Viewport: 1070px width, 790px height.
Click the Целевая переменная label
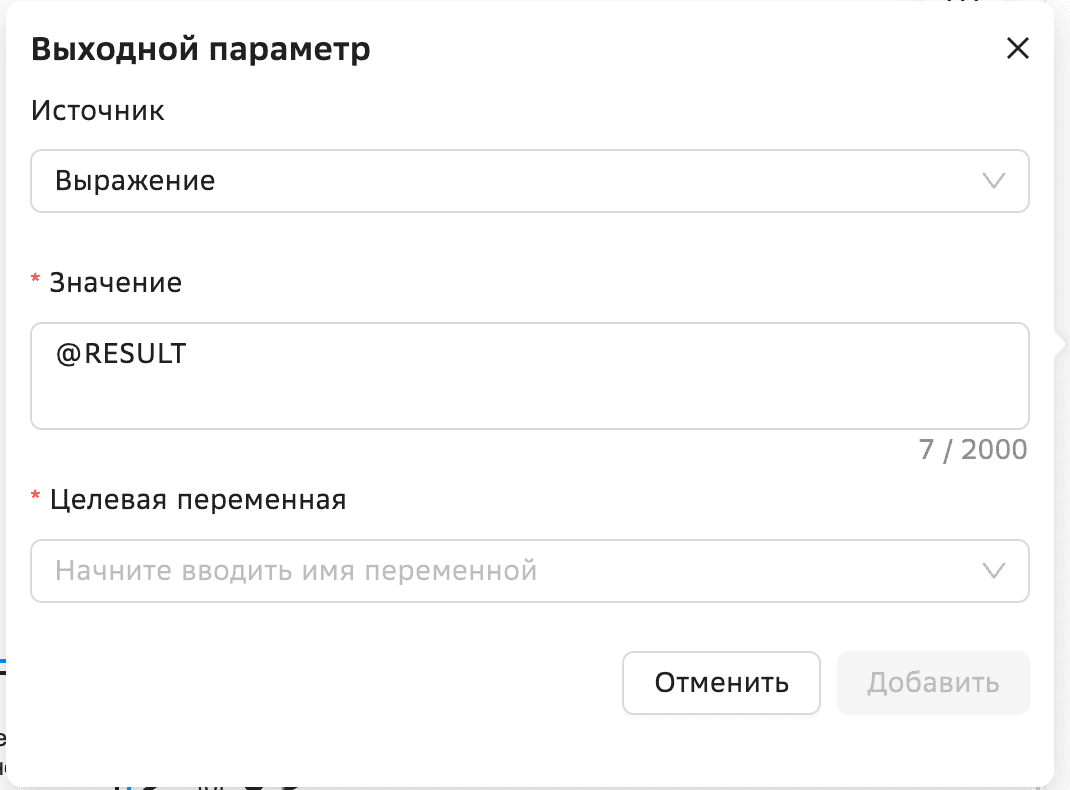click(198, 499)
